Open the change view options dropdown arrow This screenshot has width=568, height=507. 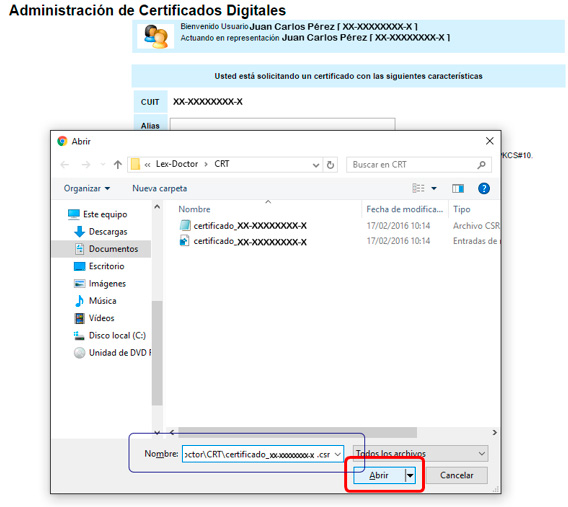tap(434, 188)
